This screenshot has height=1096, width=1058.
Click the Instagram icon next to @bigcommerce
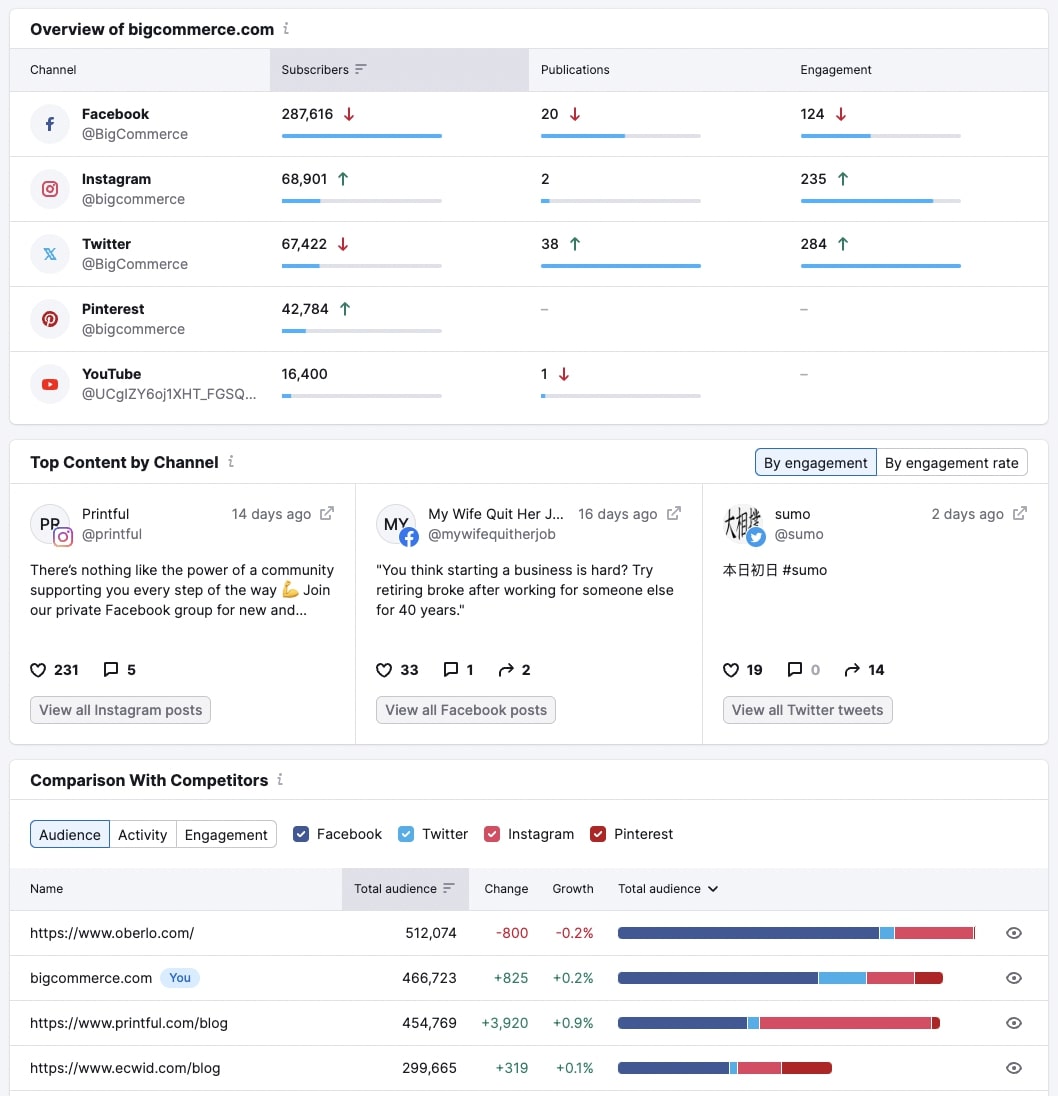pos(50,188)
